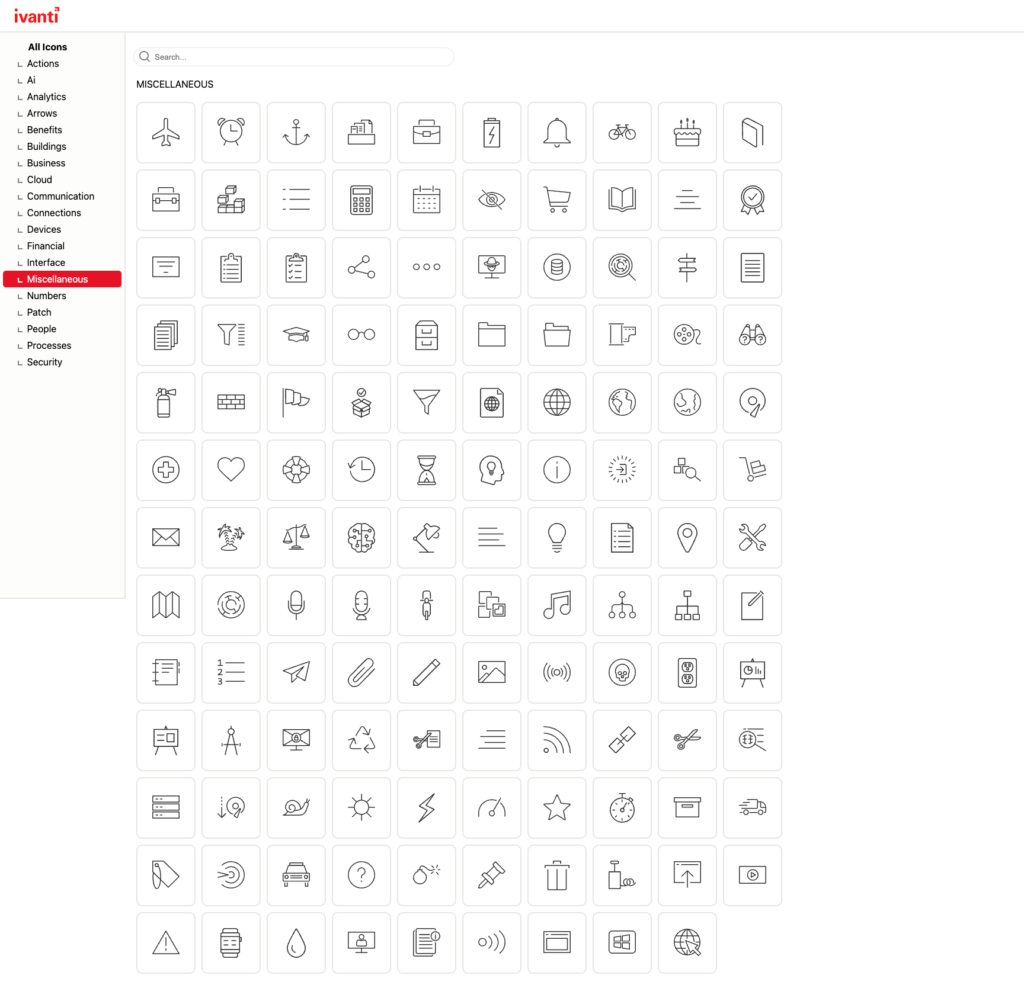Select the envelope icon

165,537
